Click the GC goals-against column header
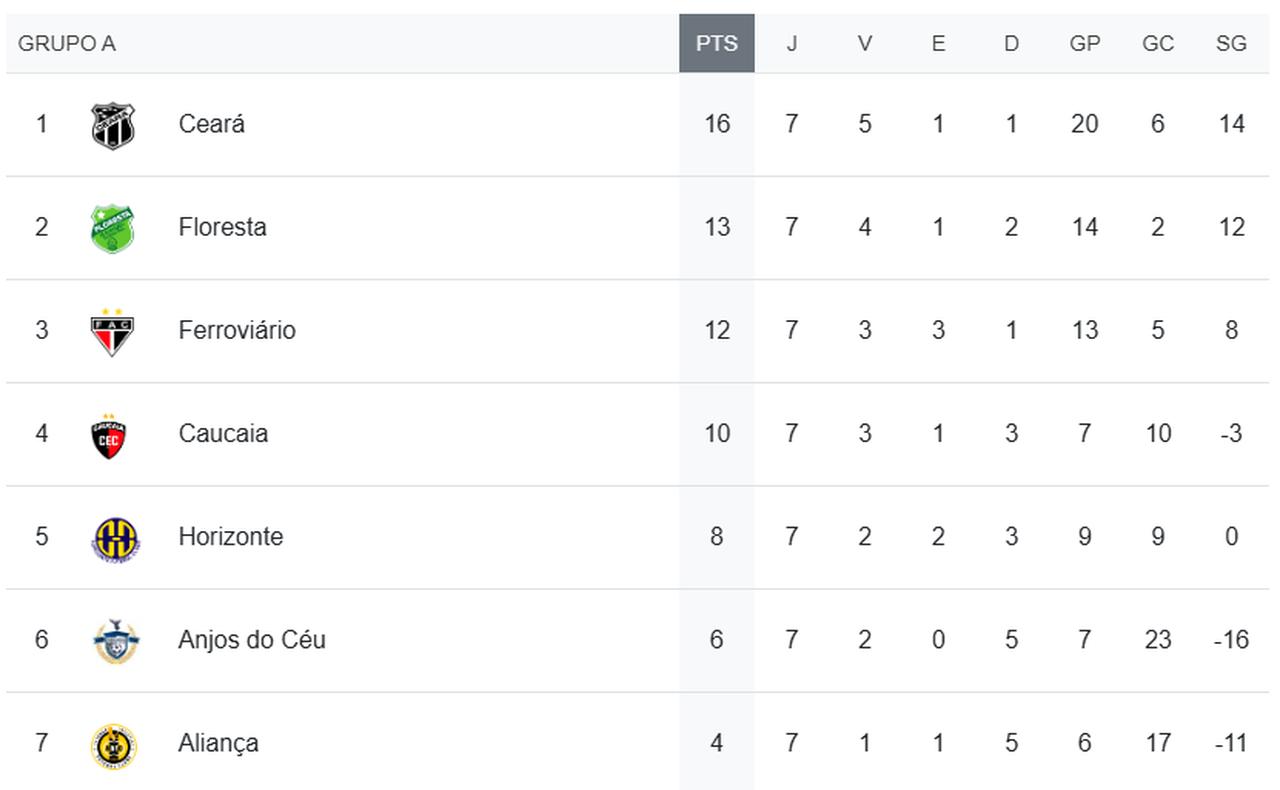The width and height of the screenshot is (1280, 790). pos(1157,44)
